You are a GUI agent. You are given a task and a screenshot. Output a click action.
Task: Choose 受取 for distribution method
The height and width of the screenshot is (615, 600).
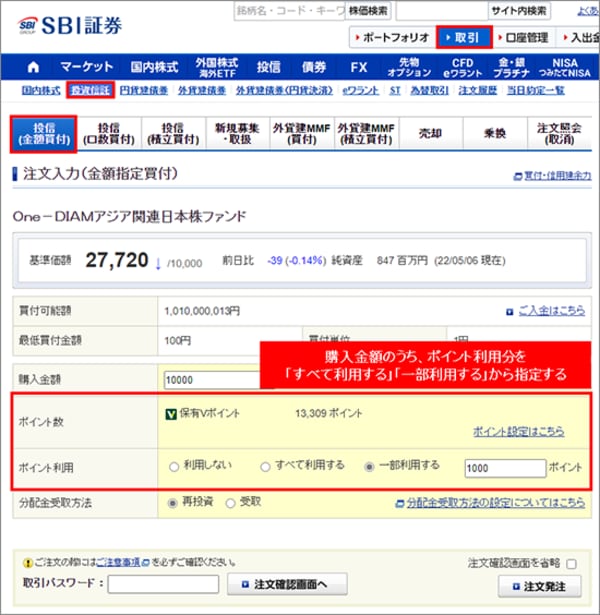pos(231,503)
